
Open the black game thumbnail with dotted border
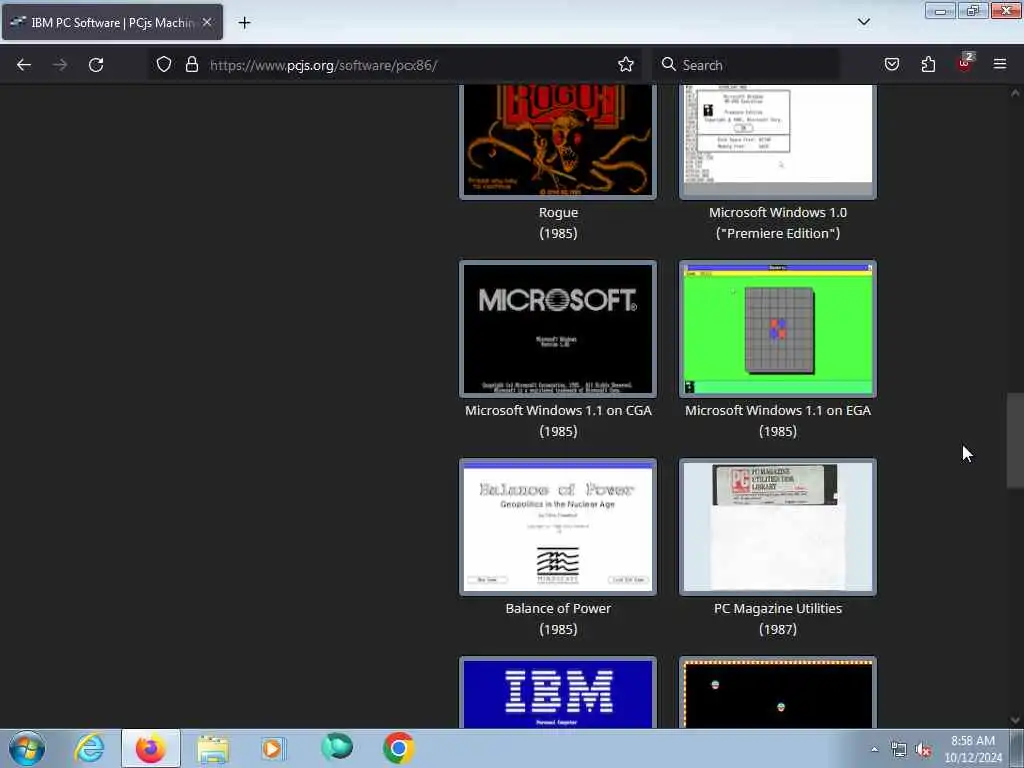tap(778, 692)
